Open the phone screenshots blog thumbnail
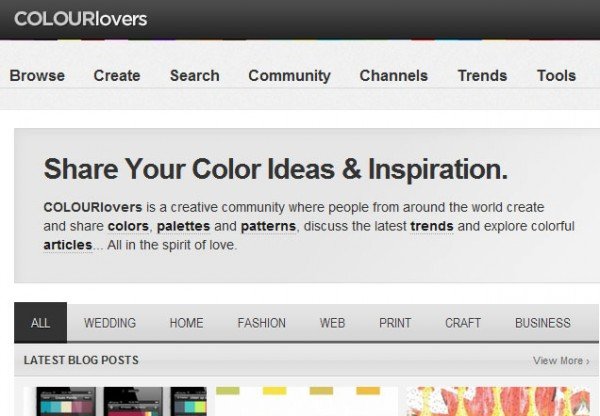This screenshot has width=600, height=416. [115, 401]
